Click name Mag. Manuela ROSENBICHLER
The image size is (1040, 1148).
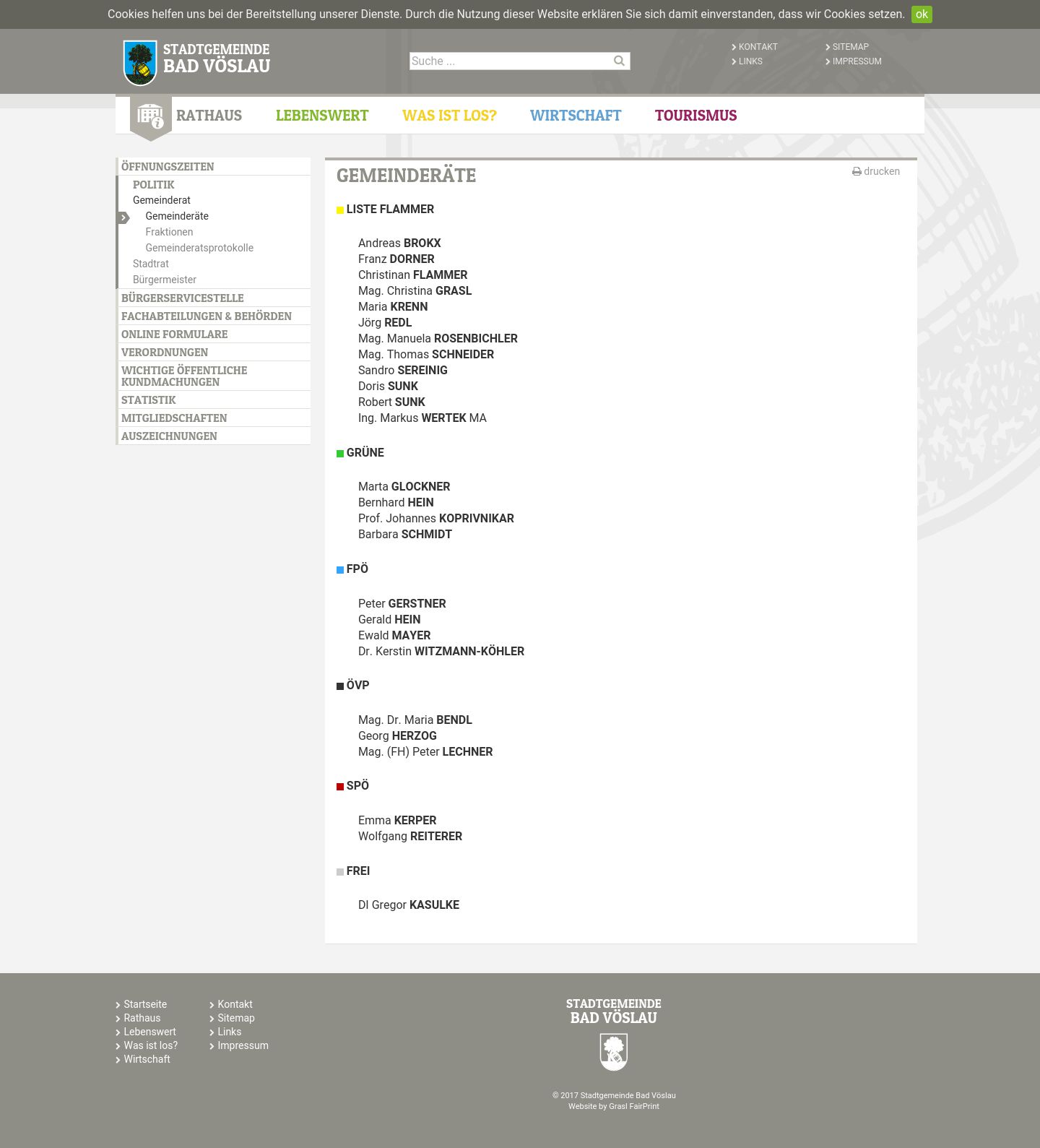pos(438,339)
